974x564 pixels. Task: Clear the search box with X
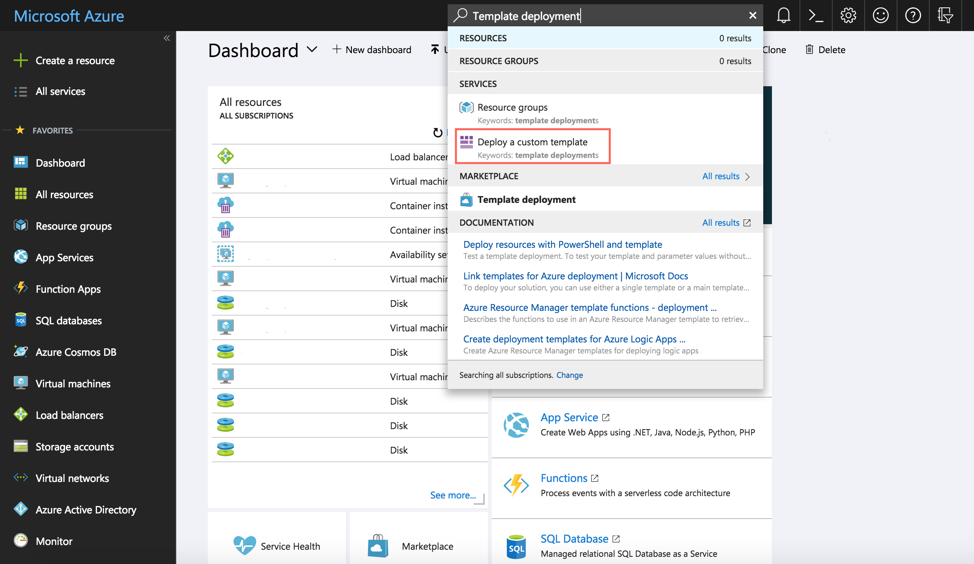click(x=753, y=16)
